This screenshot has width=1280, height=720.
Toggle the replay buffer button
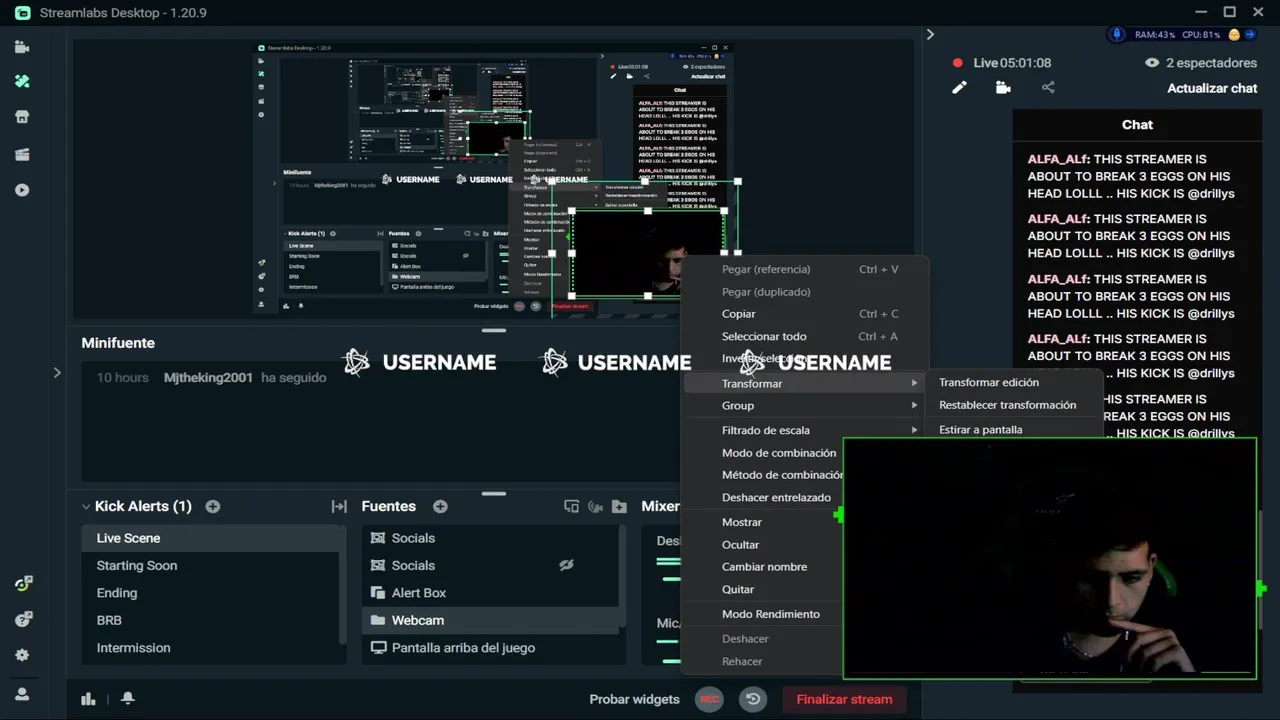coord(753,699)
